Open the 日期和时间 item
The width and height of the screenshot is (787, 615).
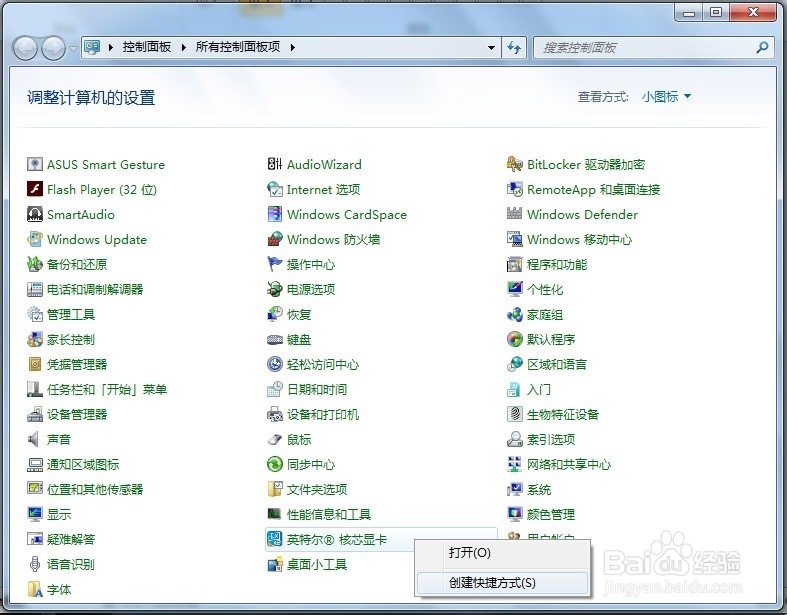(307, 390)
